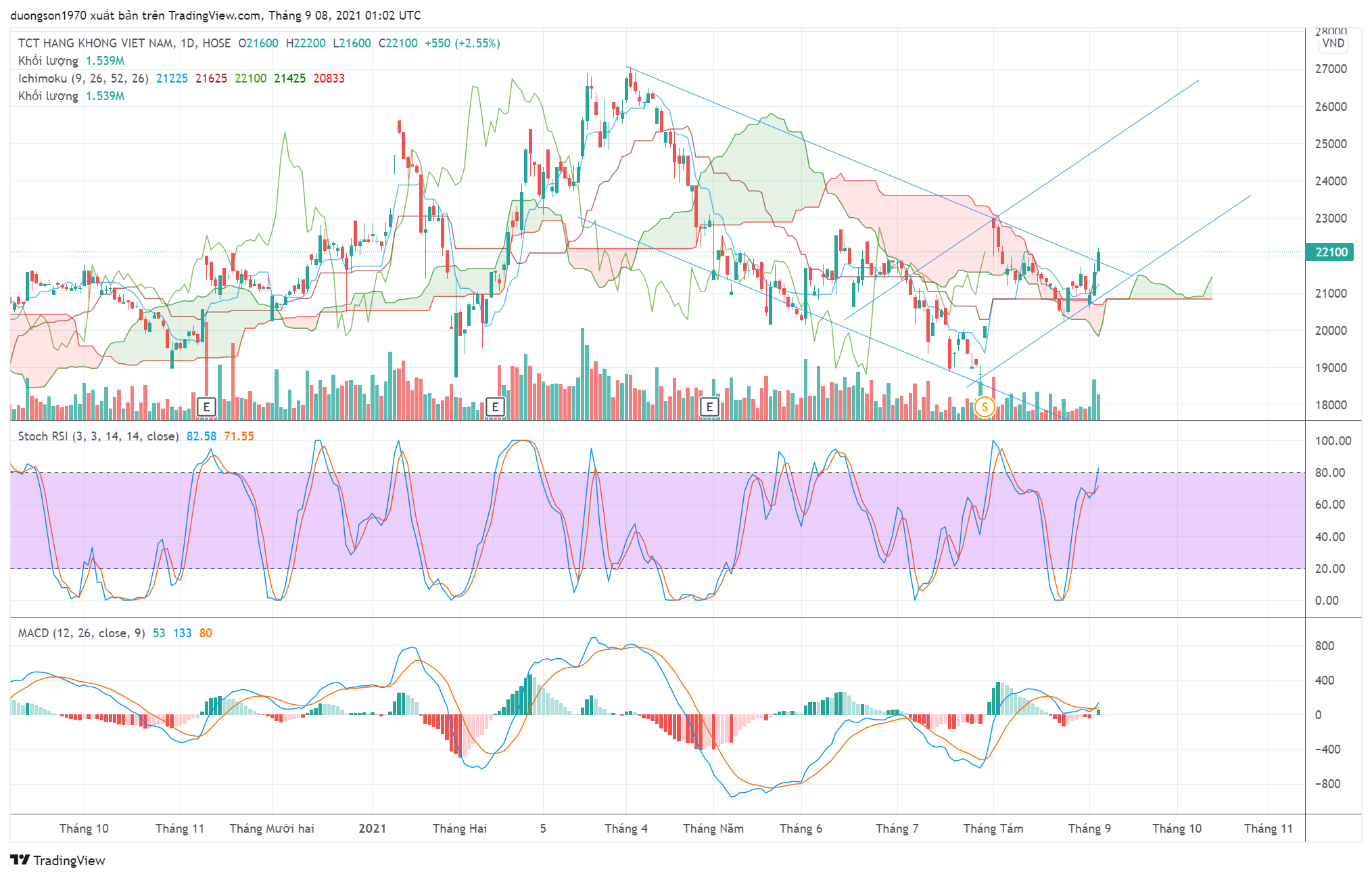Image resolution: width=1372 pixels, height=878 pixels.
Task: Click the Tháng Tám date axis label
Action: (x=993, y=829)
